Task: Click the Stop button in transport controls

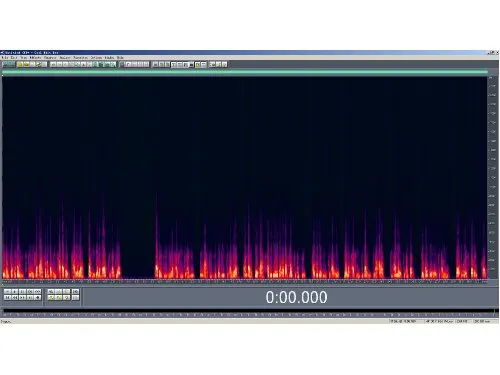Action: [x=7, y=291]
